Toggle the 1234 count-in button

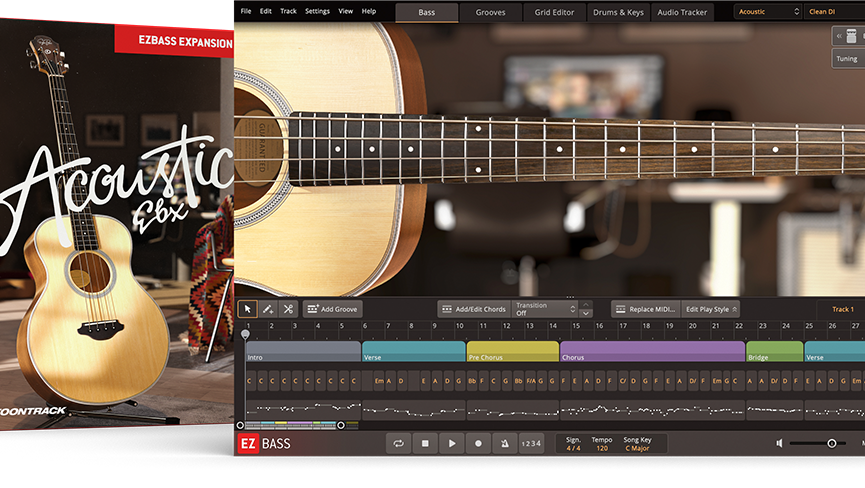point(531,443)
